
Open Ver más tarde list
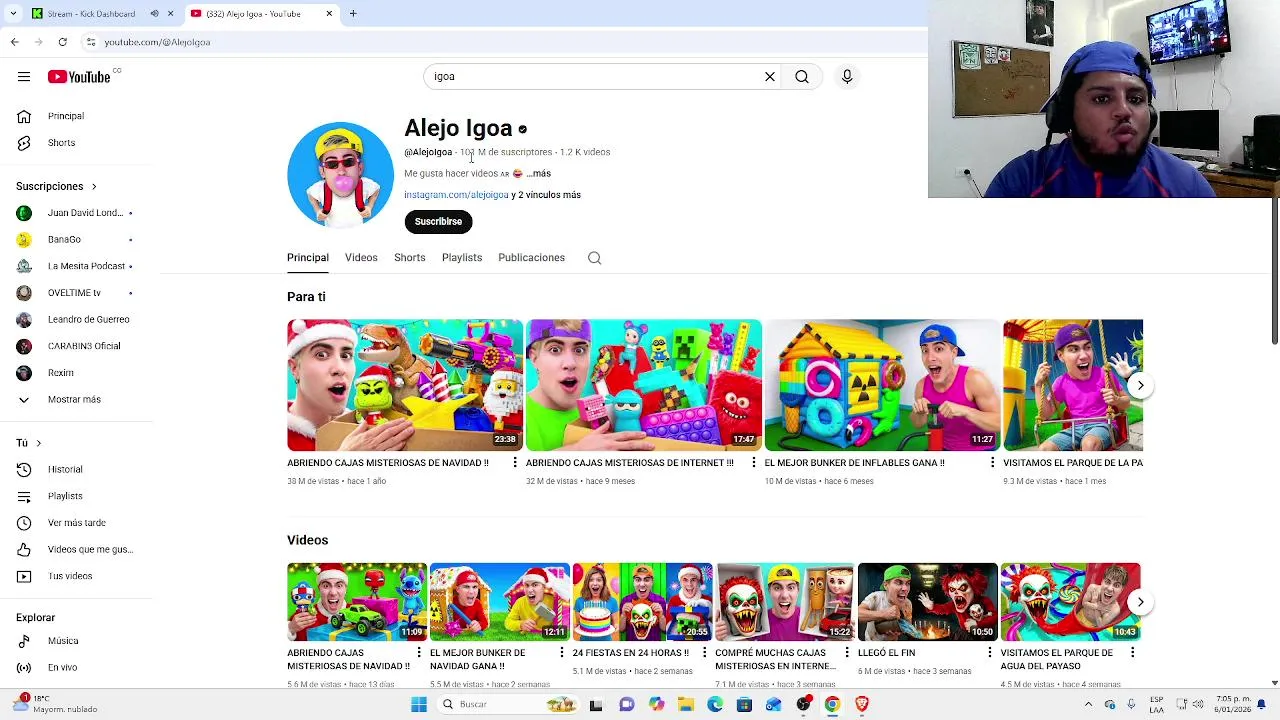coord(77,523)
